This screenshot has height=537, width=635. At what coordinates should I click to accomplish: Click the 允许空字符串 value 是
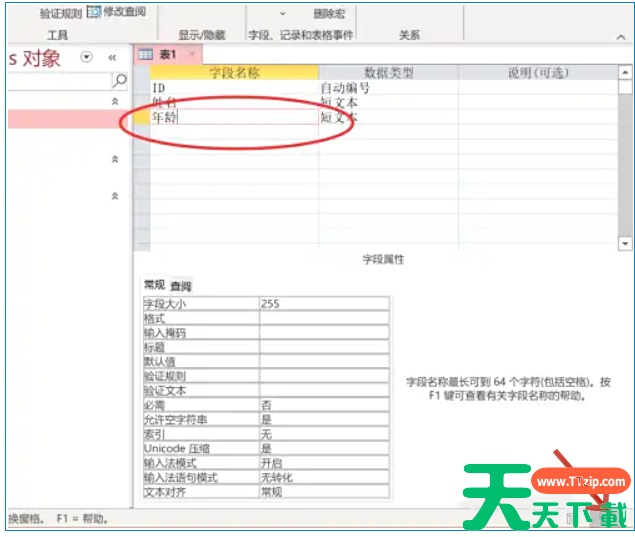click(x=324, y=419)
